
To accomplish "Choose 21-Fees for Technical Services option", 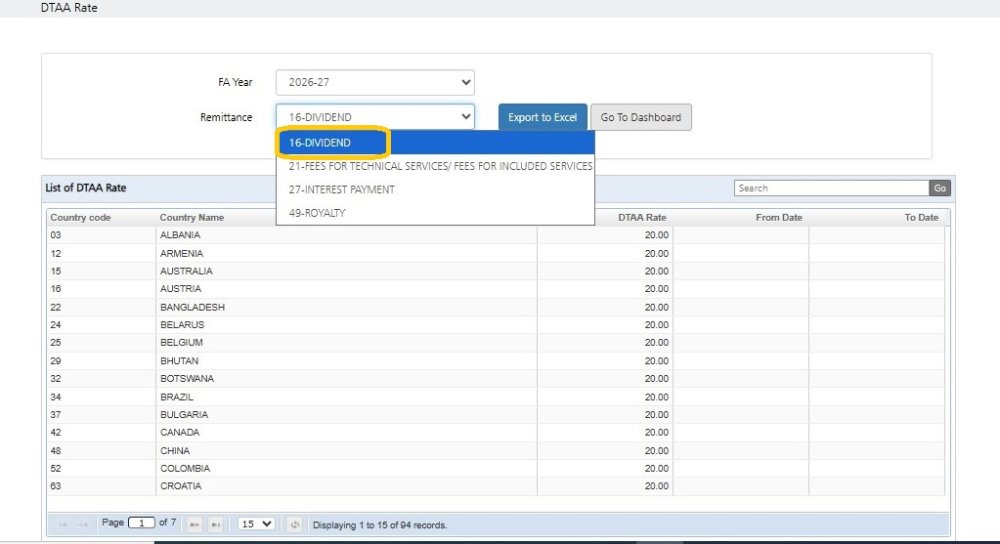I will pyautogui.click(x=435, y=166).
